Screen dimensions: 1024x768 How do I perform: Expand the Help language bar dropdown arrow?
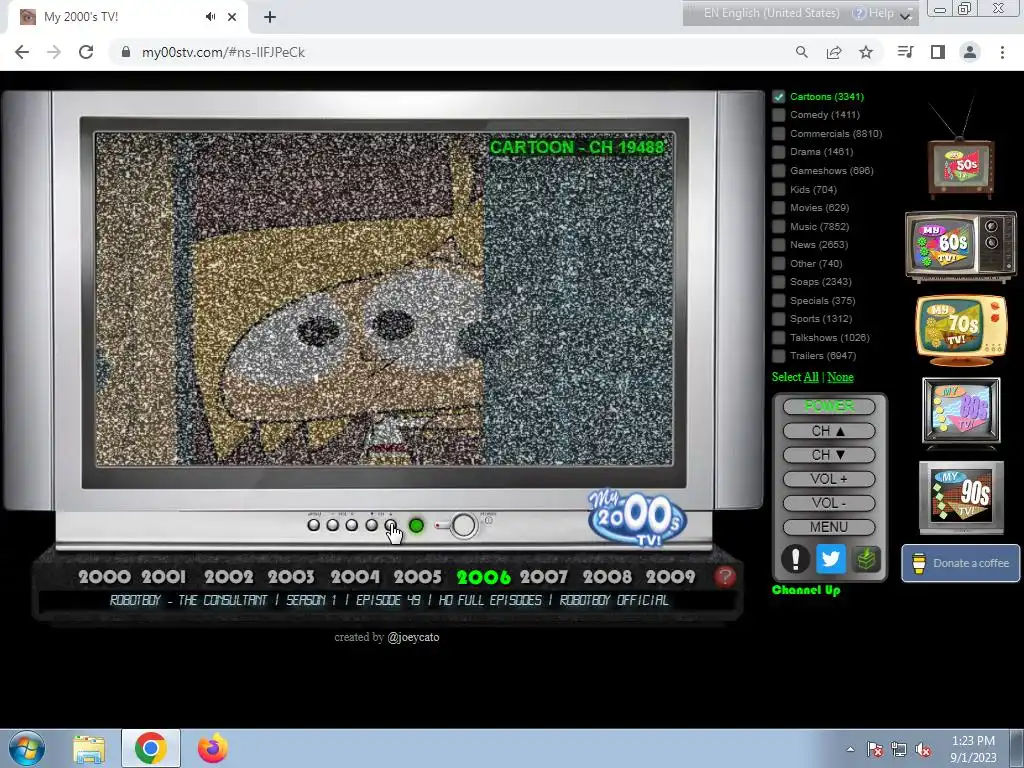click(x=906, y=15)
